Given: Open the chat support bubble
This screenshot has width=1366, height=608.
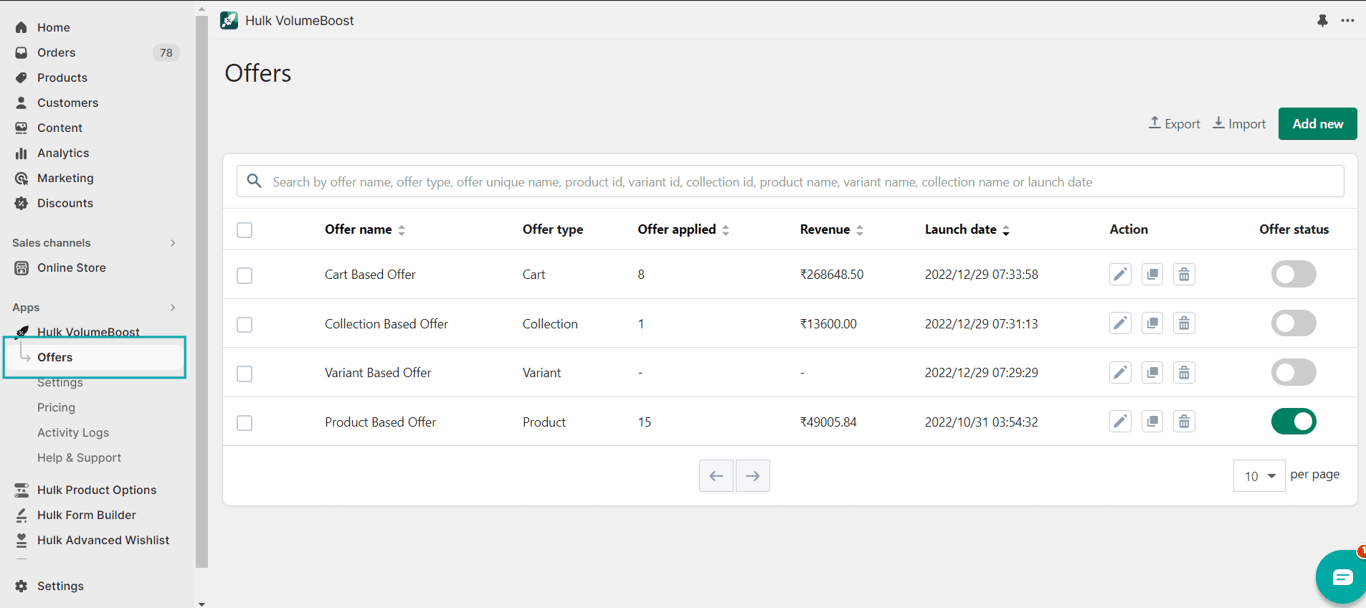Looking at the screenshot, I should [x=1341, y=577].
